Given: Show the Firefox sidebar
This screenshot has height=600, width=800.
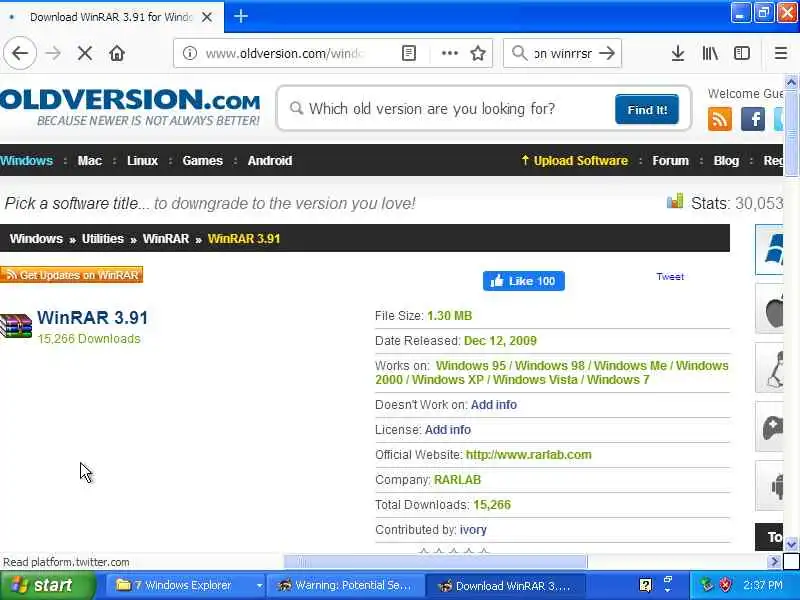Looking at the screenshot, I should pyautogui.click(x=742, y=53).
